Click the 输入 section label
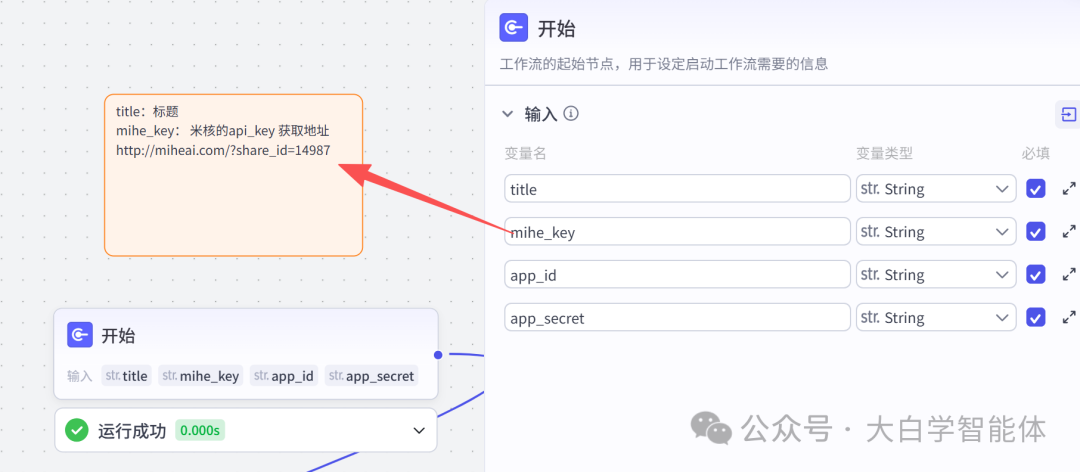1080x472 pixels. 541,114
